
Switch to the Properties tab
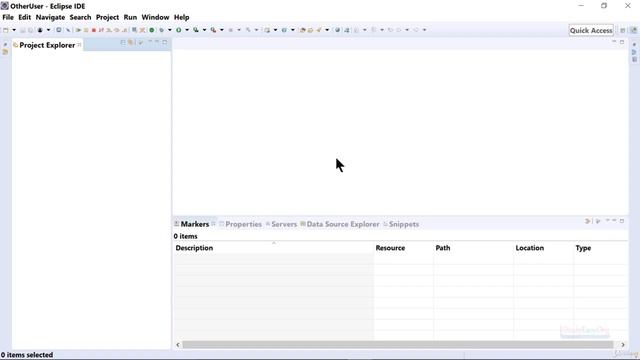pyautogui.click(x=243, y=224)
